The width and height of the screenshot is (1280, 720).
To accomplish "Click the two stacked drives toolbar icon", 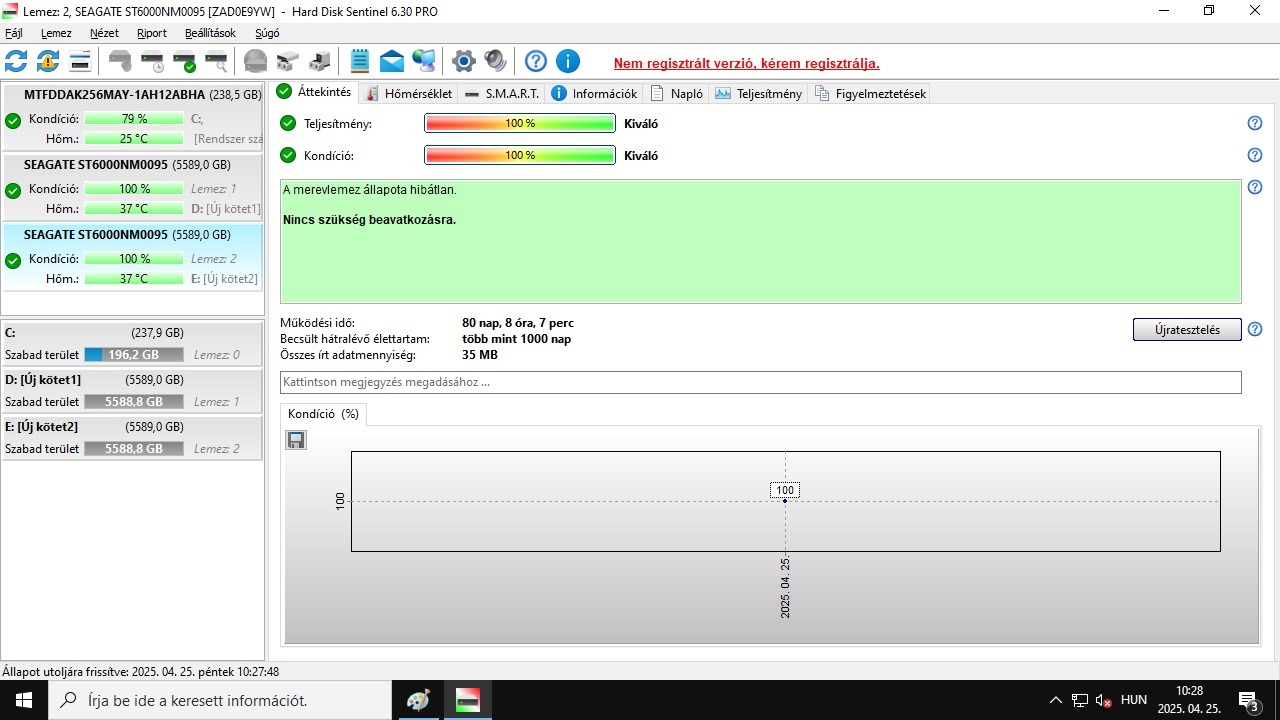I will [x=288, y=61].
